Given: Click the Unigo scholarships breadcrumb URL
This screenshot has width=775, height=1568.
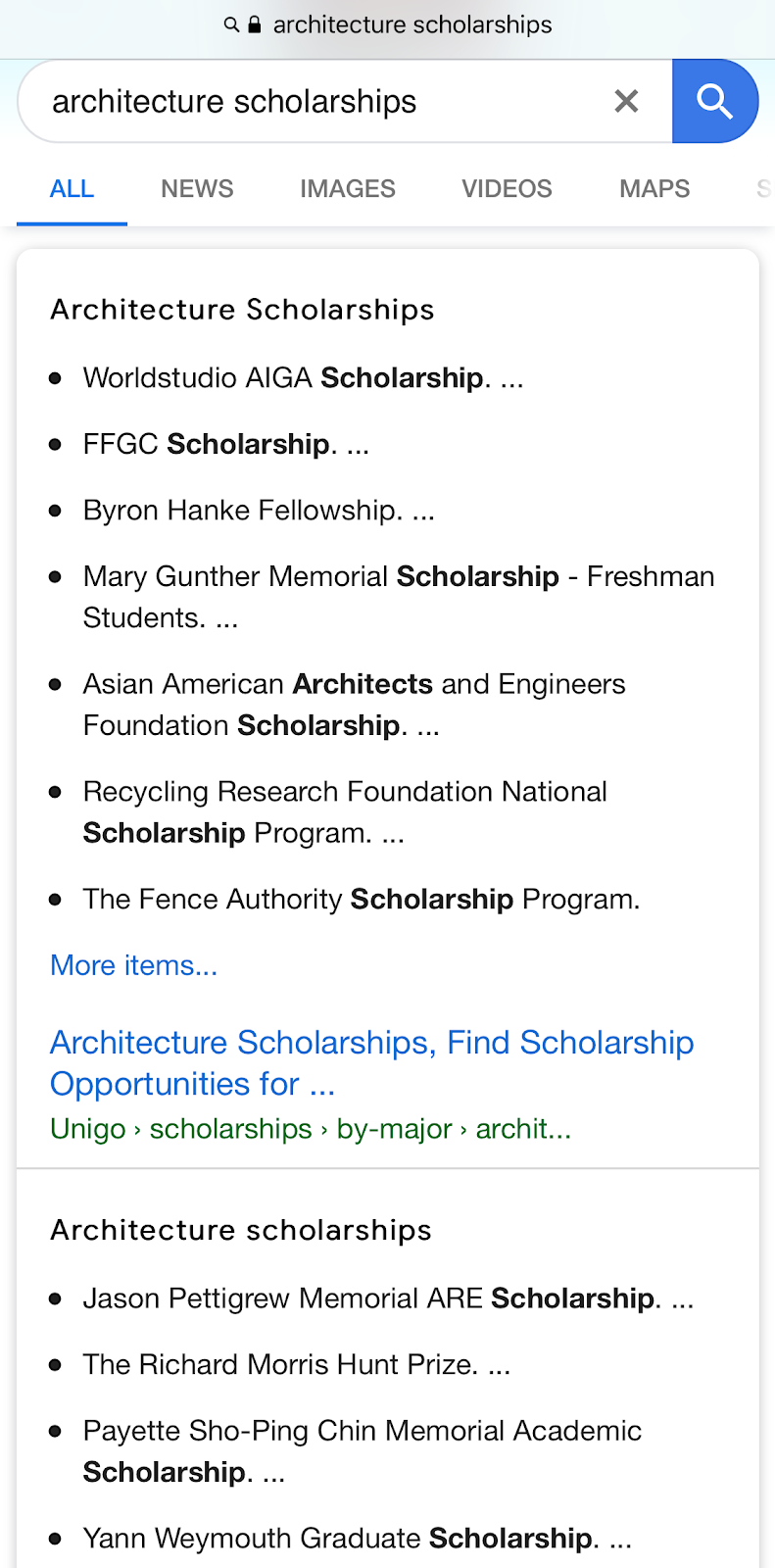Looking at the screenshot, I should [x=310, y=1129].
